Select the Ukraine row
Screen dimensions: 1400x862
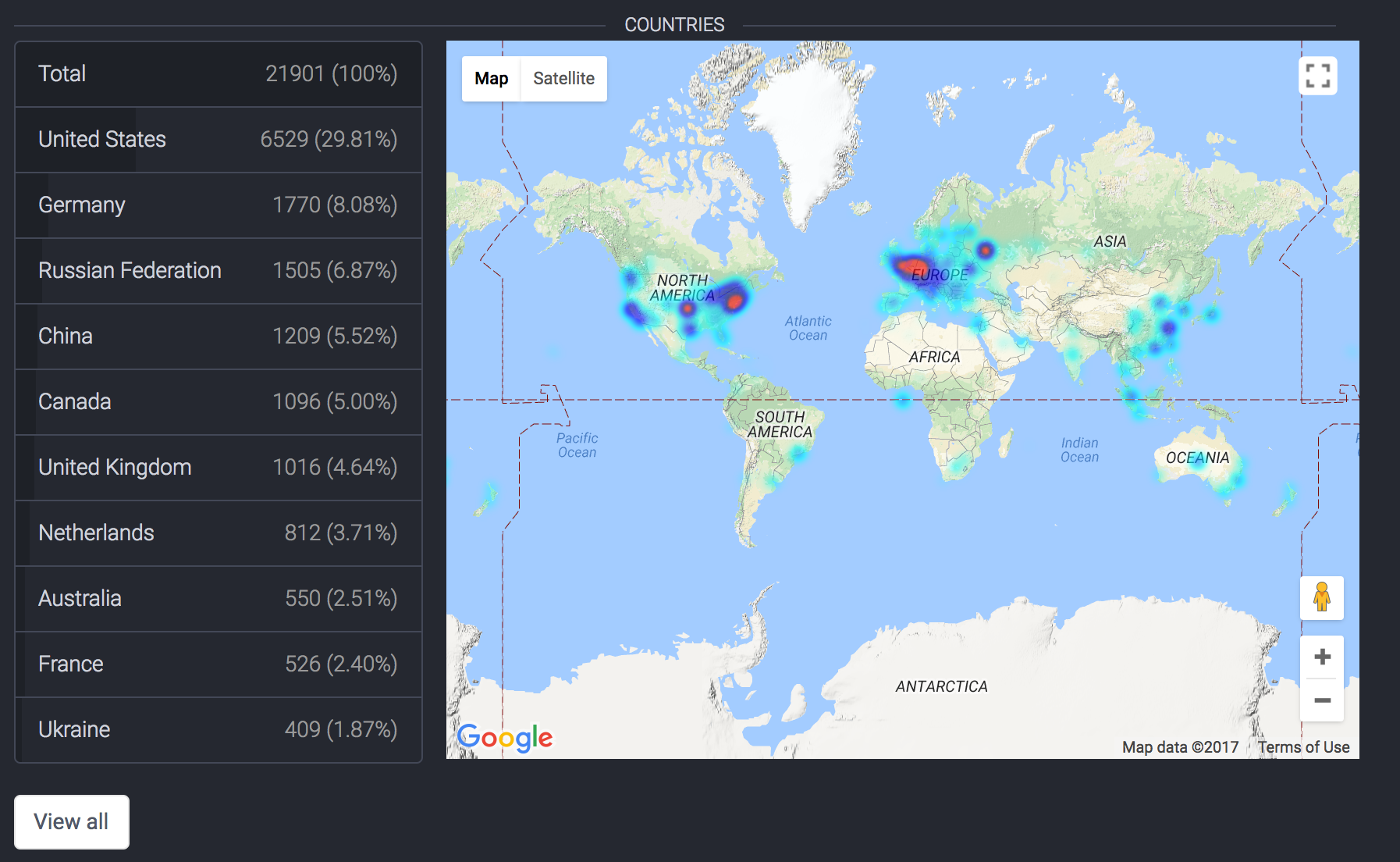coord(219,730)
